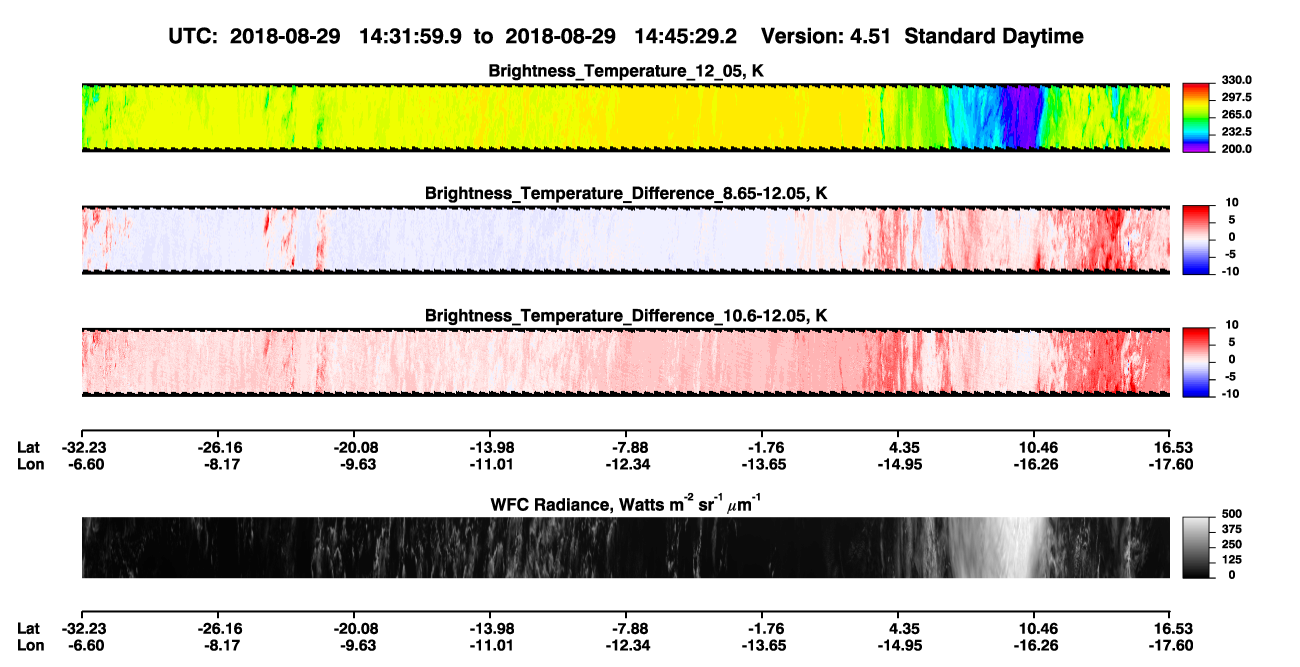Click the 'WFC Radiance, Watts m-2 sr-1 µm-1' title
The height and width of the screenshot is (667, 1300).
(x=626, y=504)
